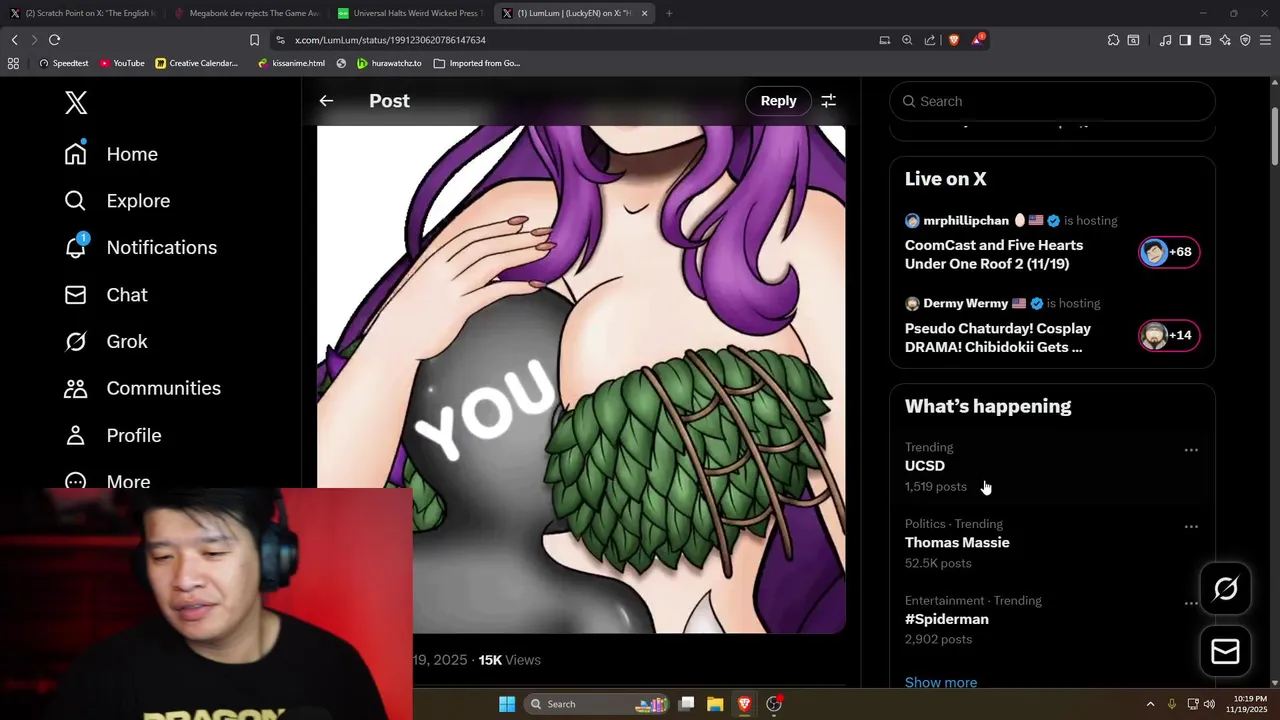
Task: Open more options for UCSD trend
Action: pos(1191,450)
